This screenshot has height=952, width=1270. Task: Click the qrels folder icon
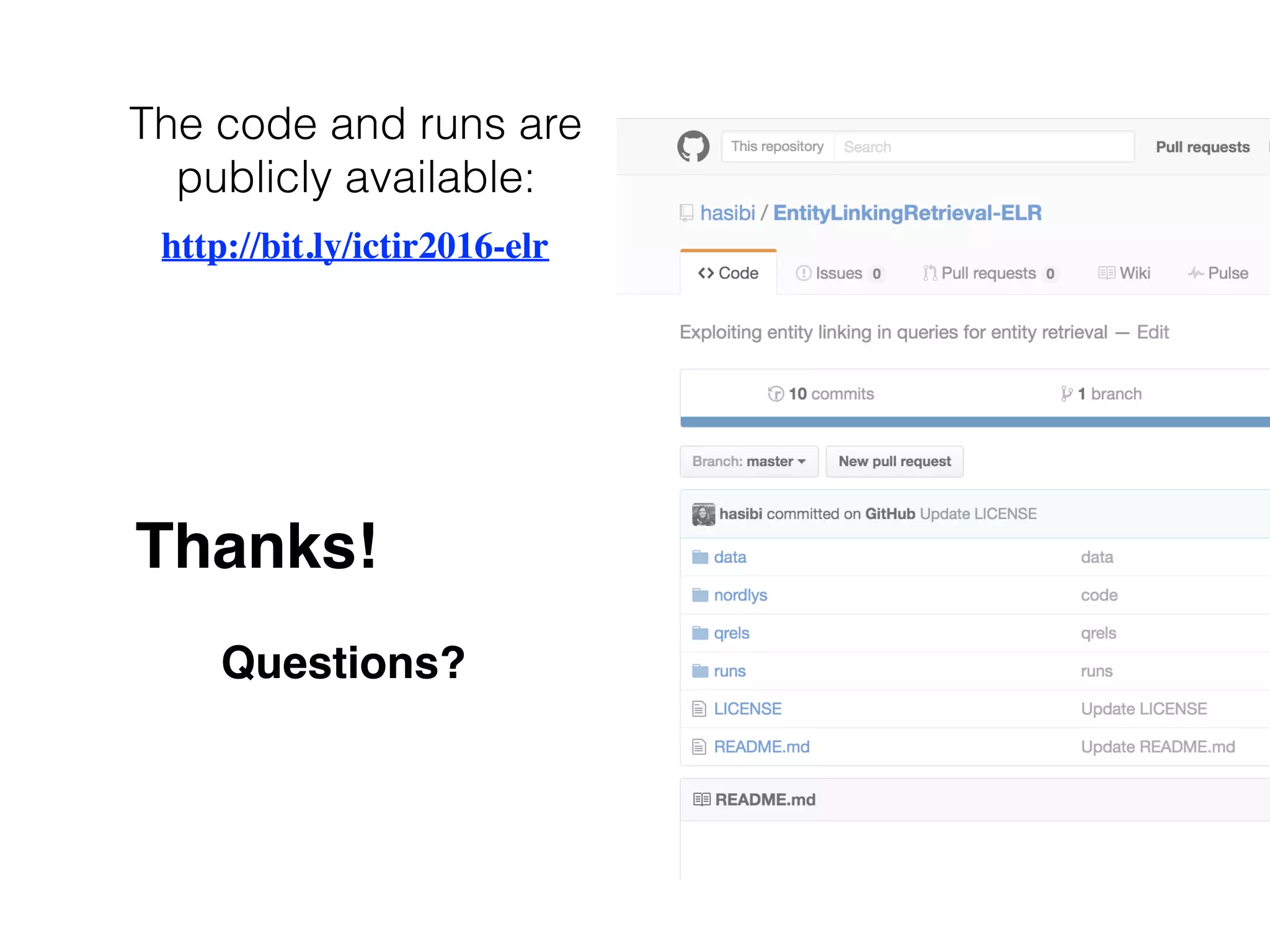[700, 633]
